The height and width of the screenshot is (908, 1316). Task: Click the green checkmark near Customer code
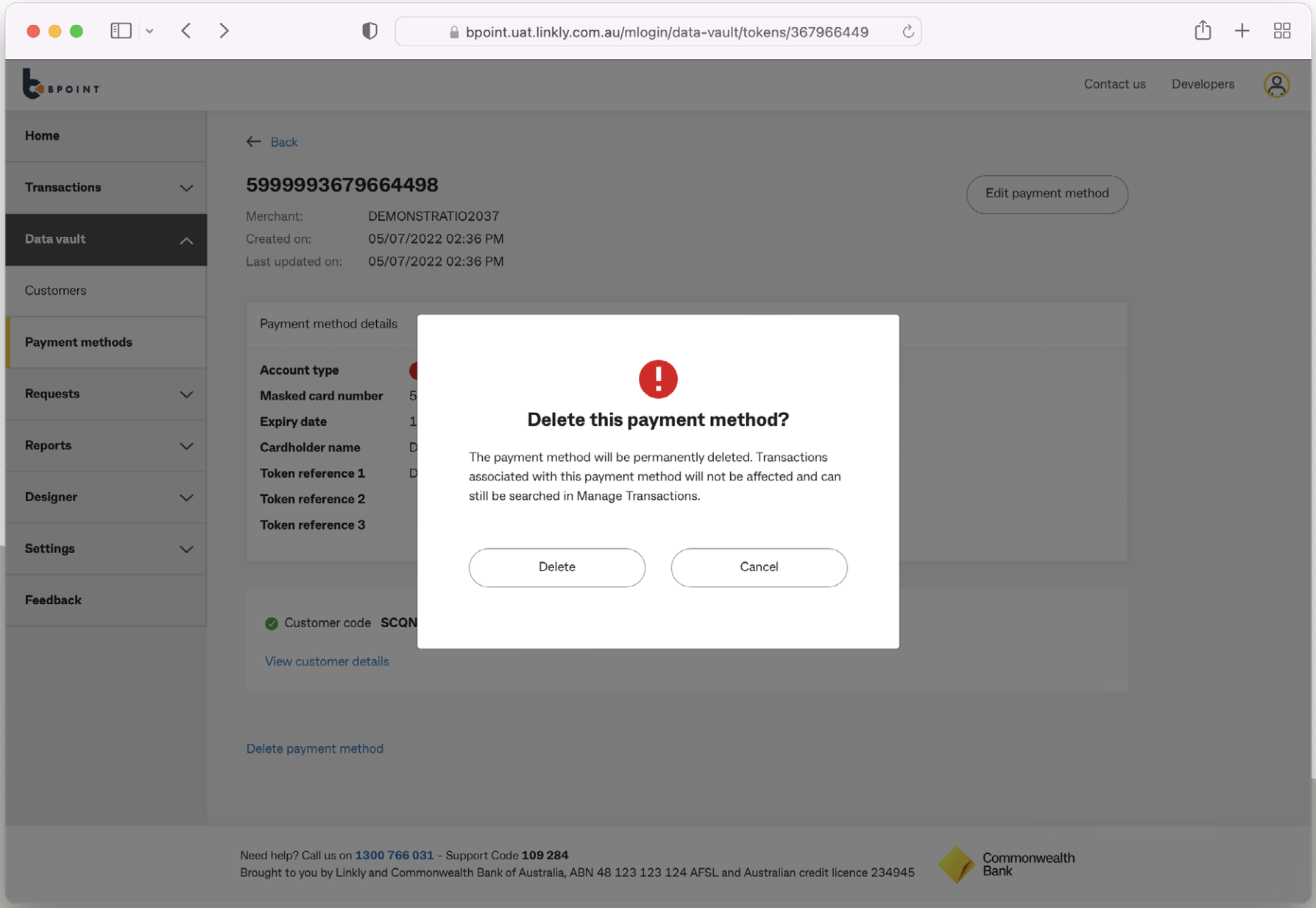click(271, 623)
